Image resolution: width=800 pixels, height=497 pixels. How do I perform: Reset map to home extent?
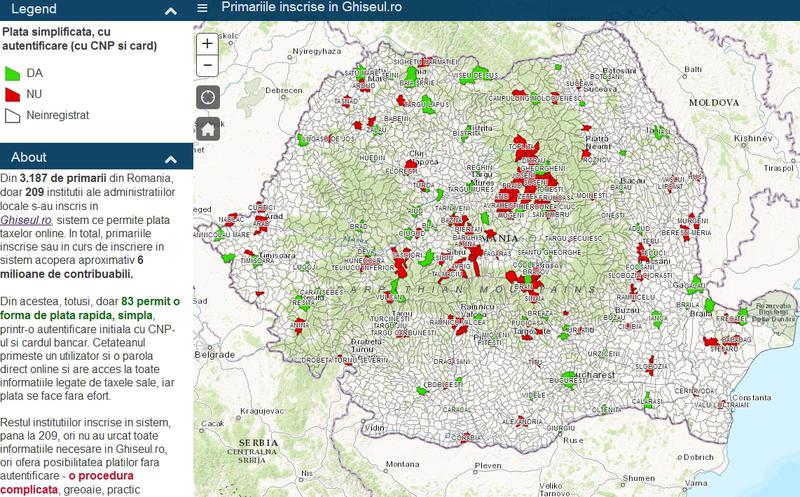(x=207, y=128)
